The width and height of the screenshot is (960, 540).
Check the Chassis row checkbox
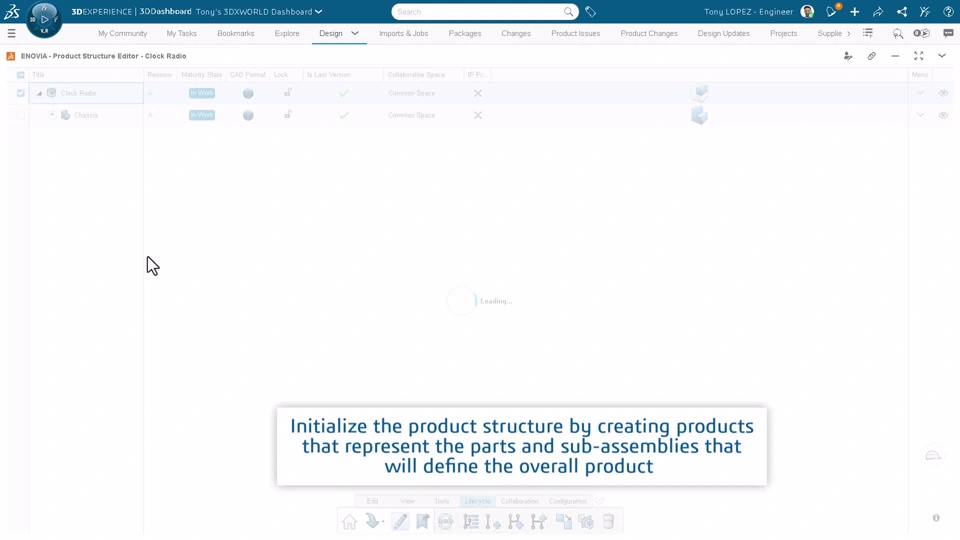(x=21, y=115)
